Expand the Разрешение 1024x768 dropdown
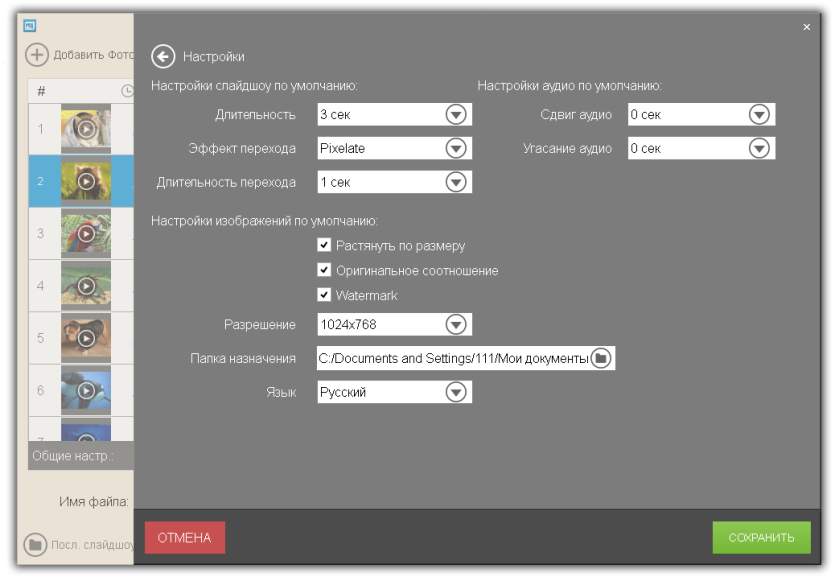The width and height of the screenshot is (835, 577). (x=456, y=324)
